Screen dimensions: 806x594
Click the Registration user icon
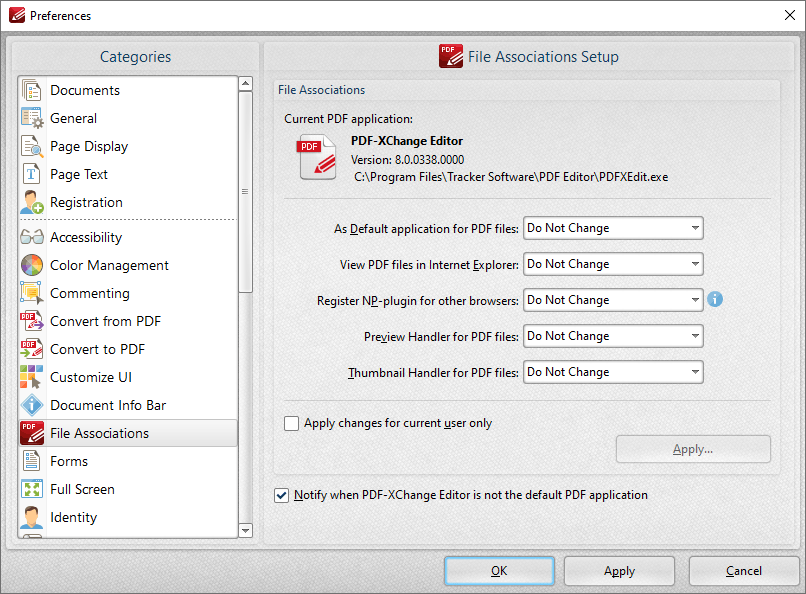[32, 202]
